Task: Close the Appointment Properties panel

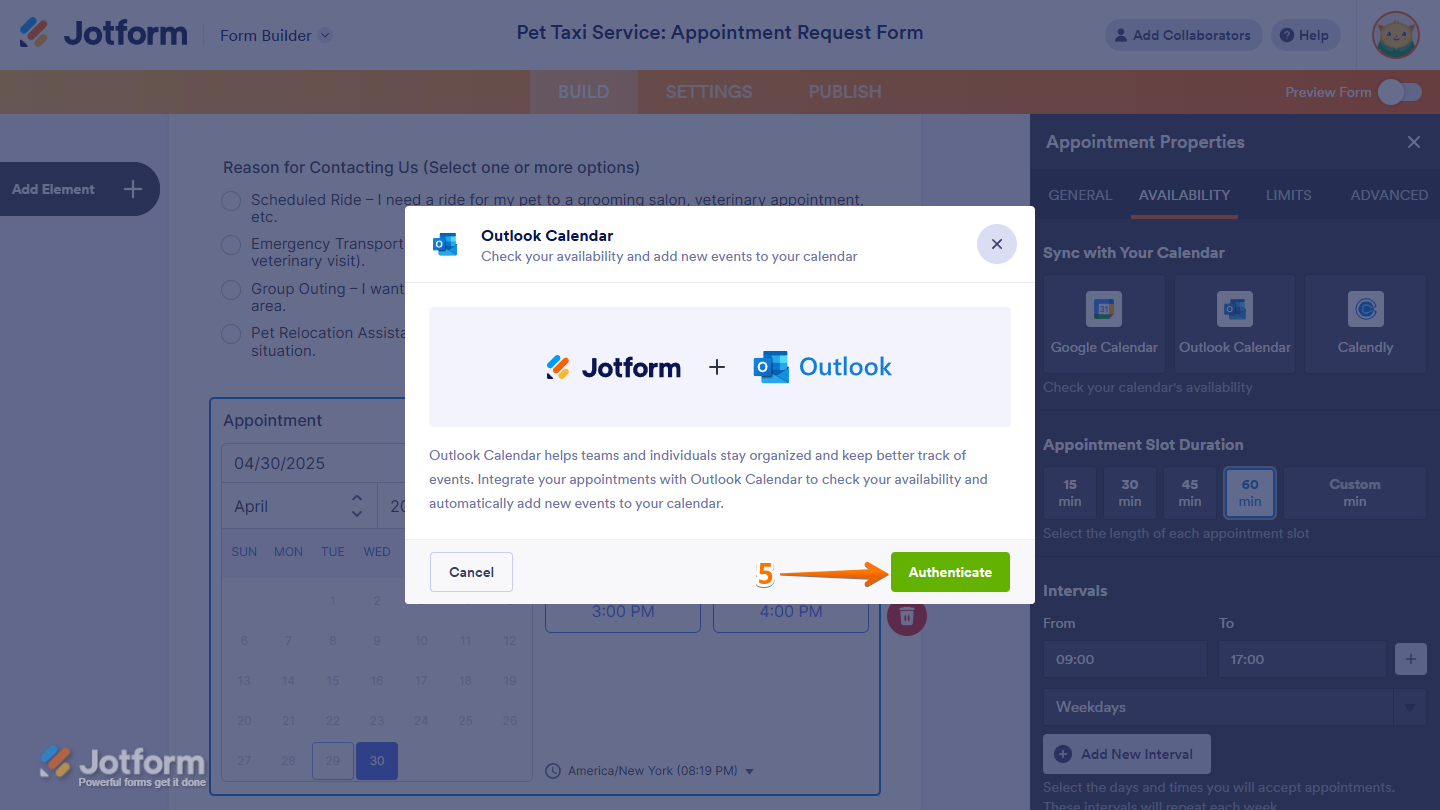Action: click(x=1414, y=142)
